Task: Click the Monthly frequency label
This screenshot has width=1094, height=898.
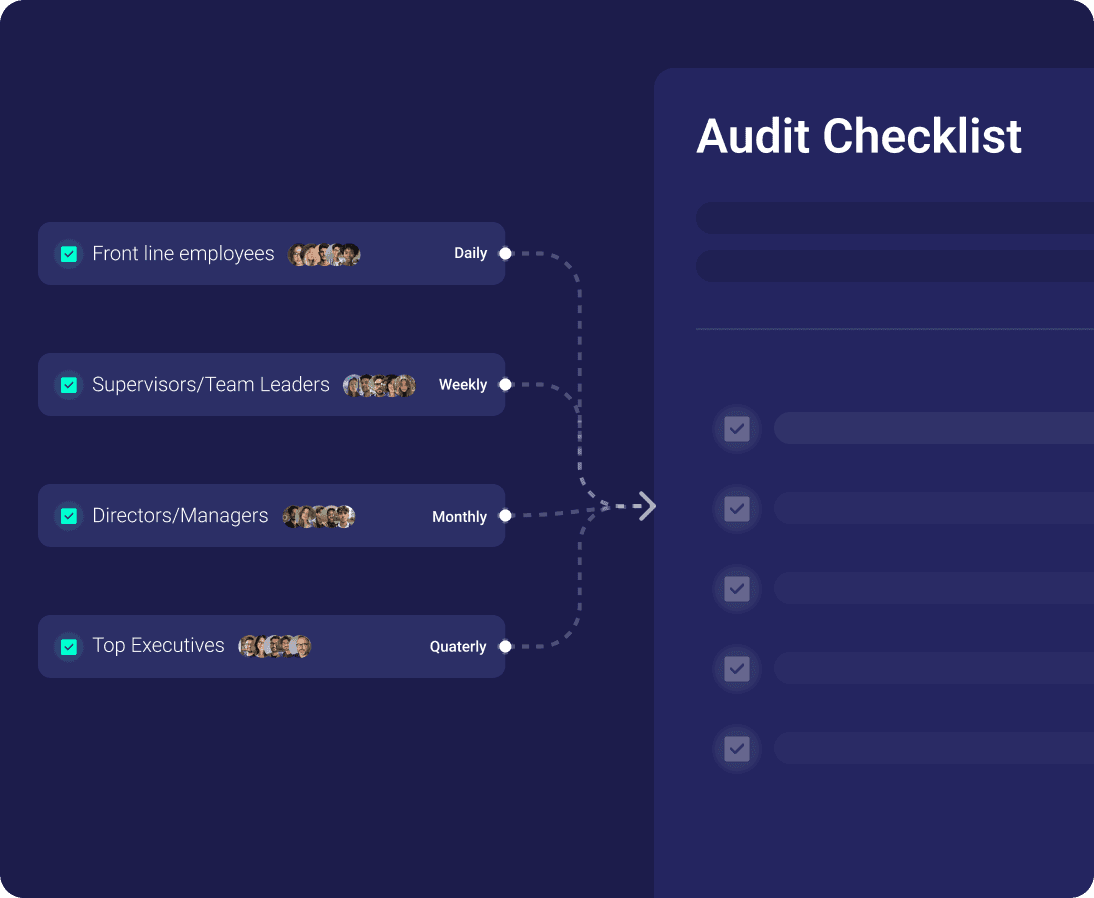Action: (x=459, y=517)
